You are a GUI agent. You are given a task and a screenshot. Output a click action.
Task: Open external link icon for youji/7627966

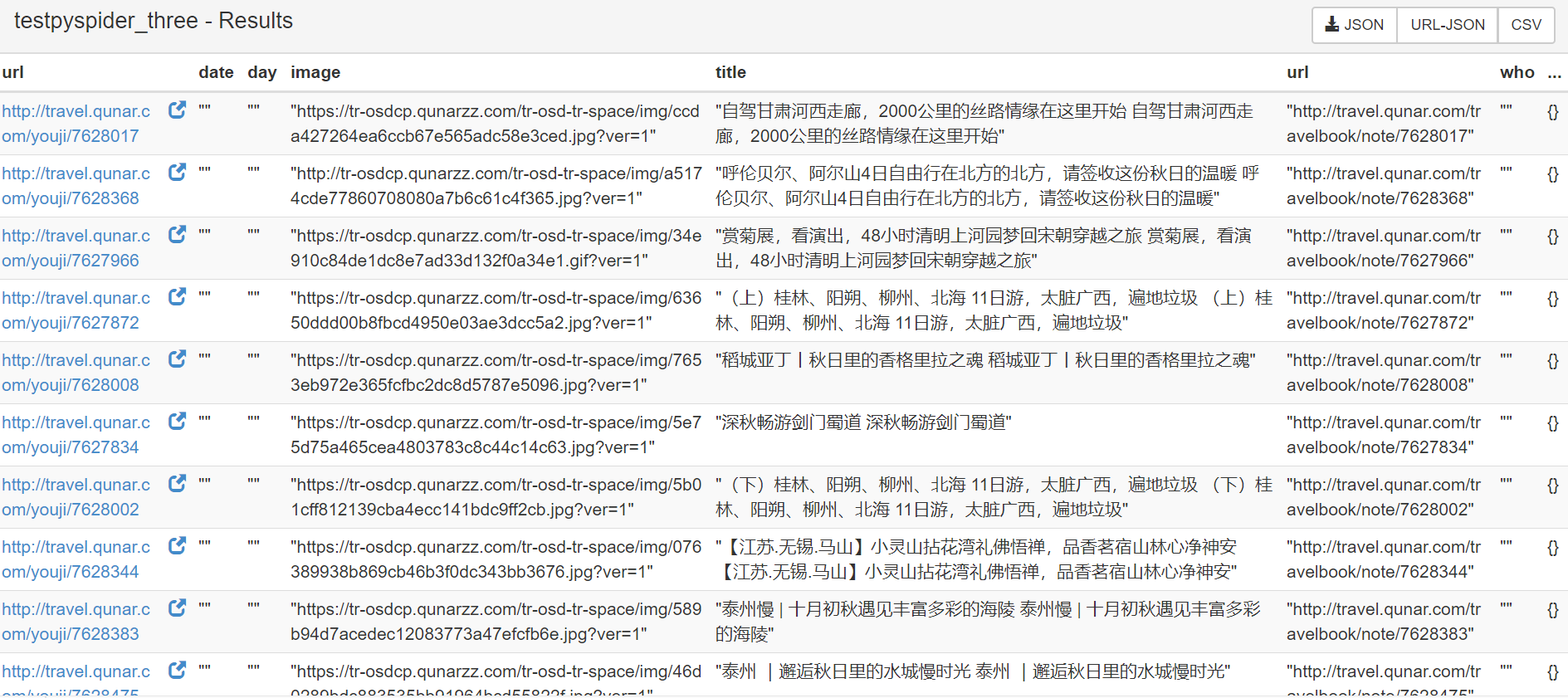coord(177,235)
